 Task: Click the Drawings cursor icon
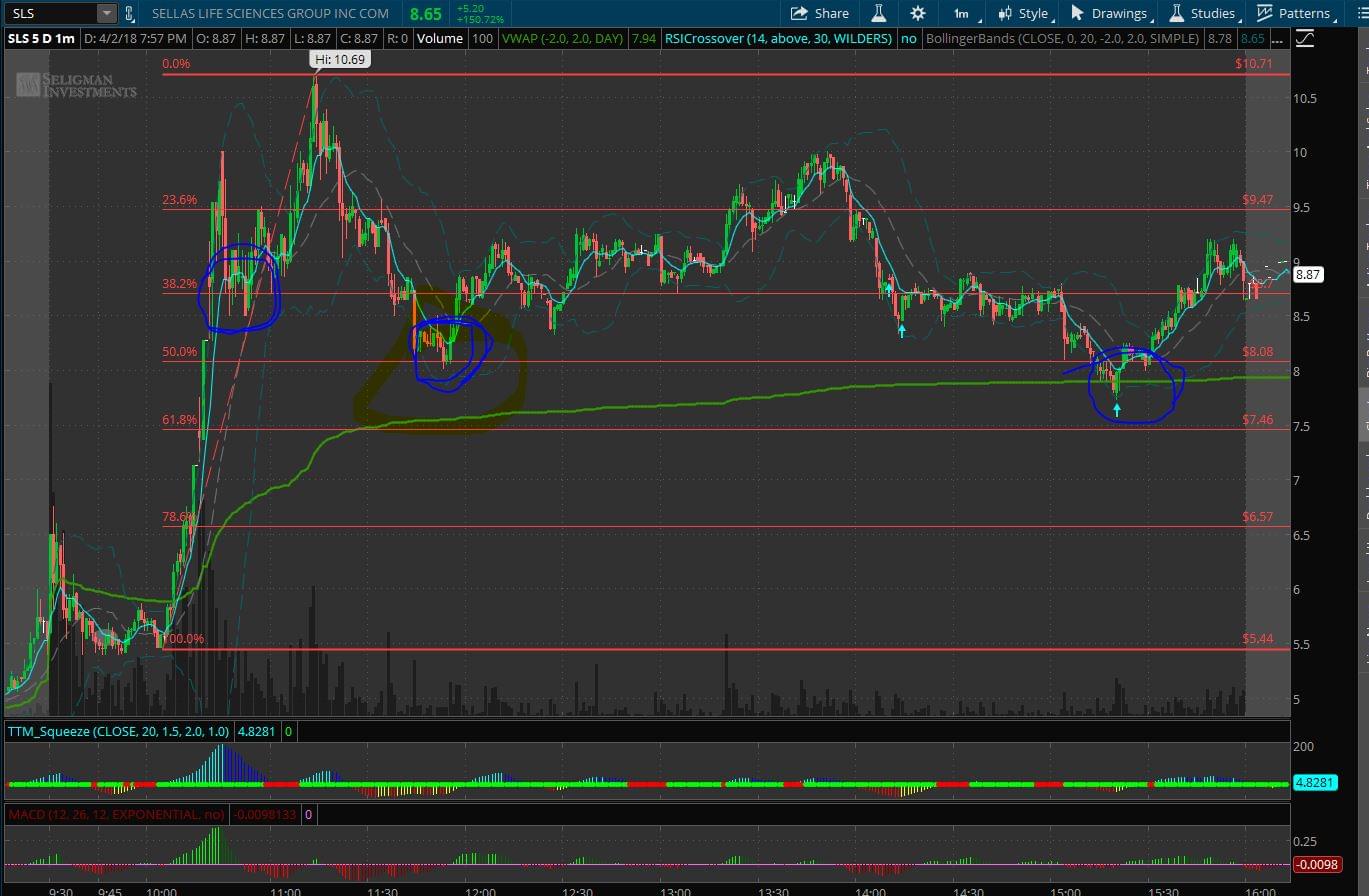(1077, 13)
